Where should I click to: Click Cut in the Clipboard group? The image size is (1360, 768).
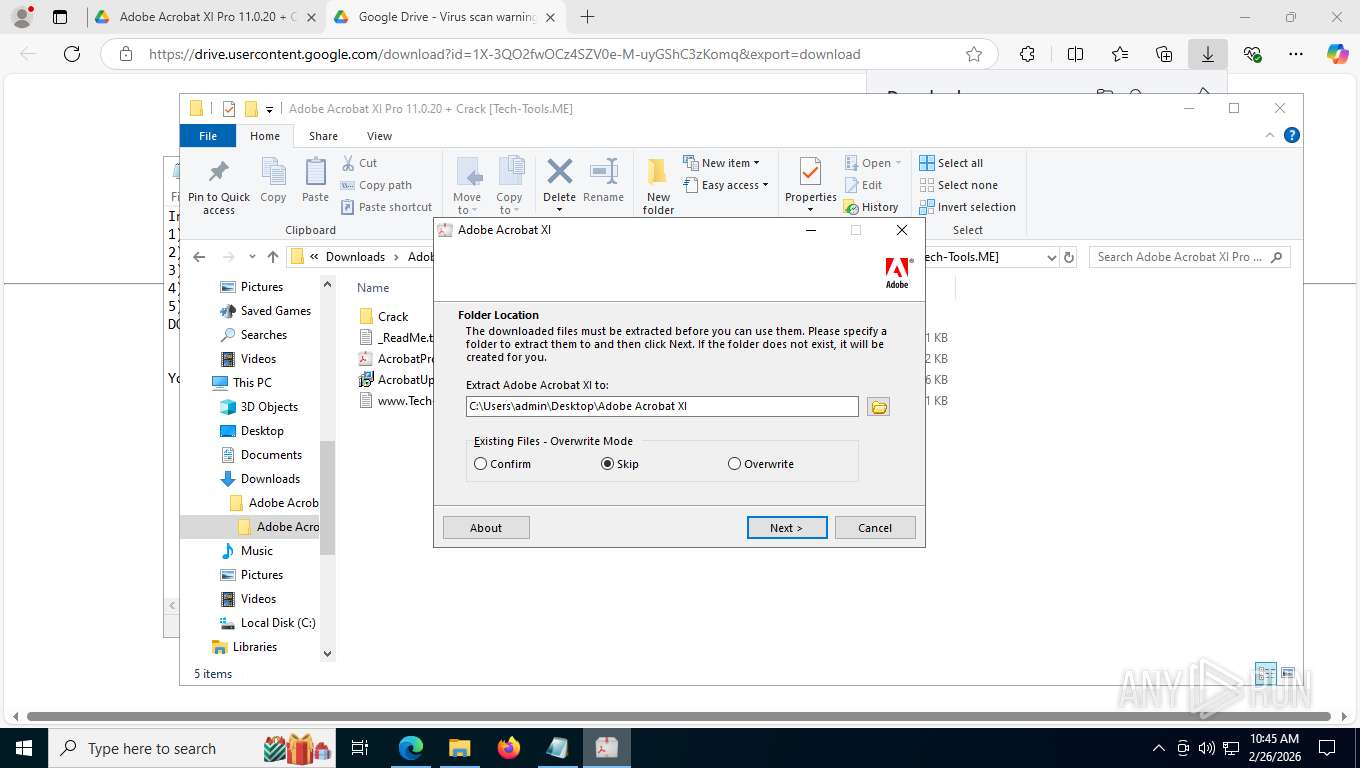coord(359,163)
